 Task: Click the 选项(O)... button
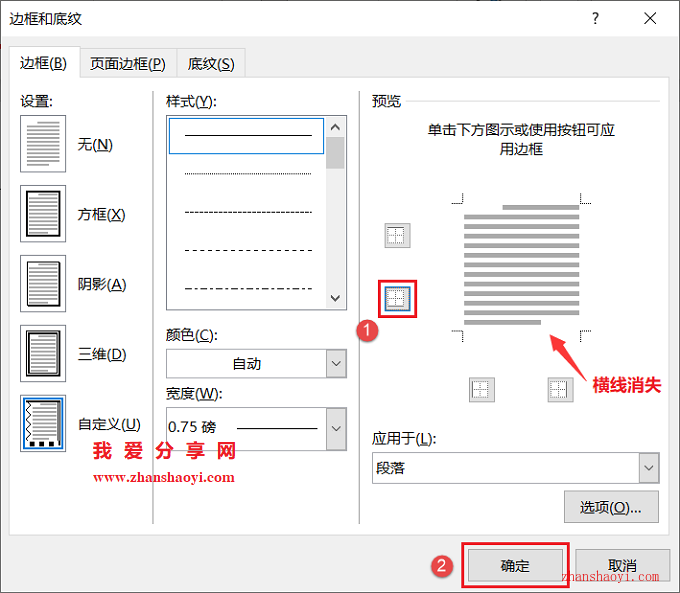pyautogui.click(x=611, y=507)
